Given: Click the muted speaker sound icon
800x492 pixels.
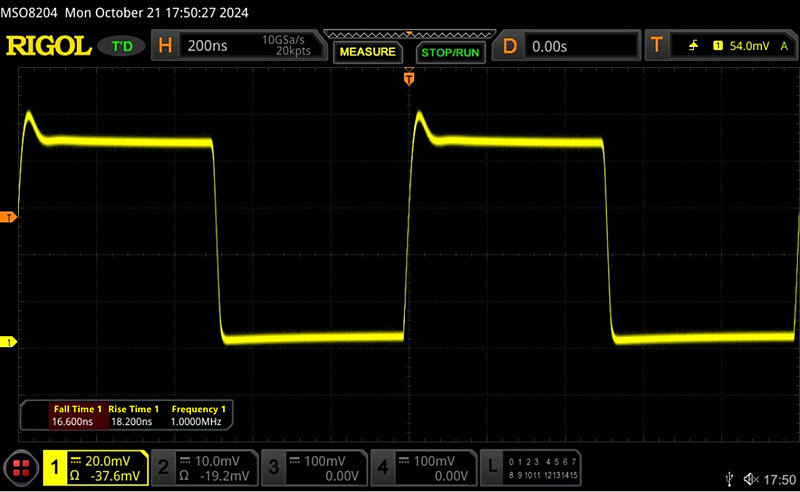Looking at the screenshot, I should (x=751, y=479).
